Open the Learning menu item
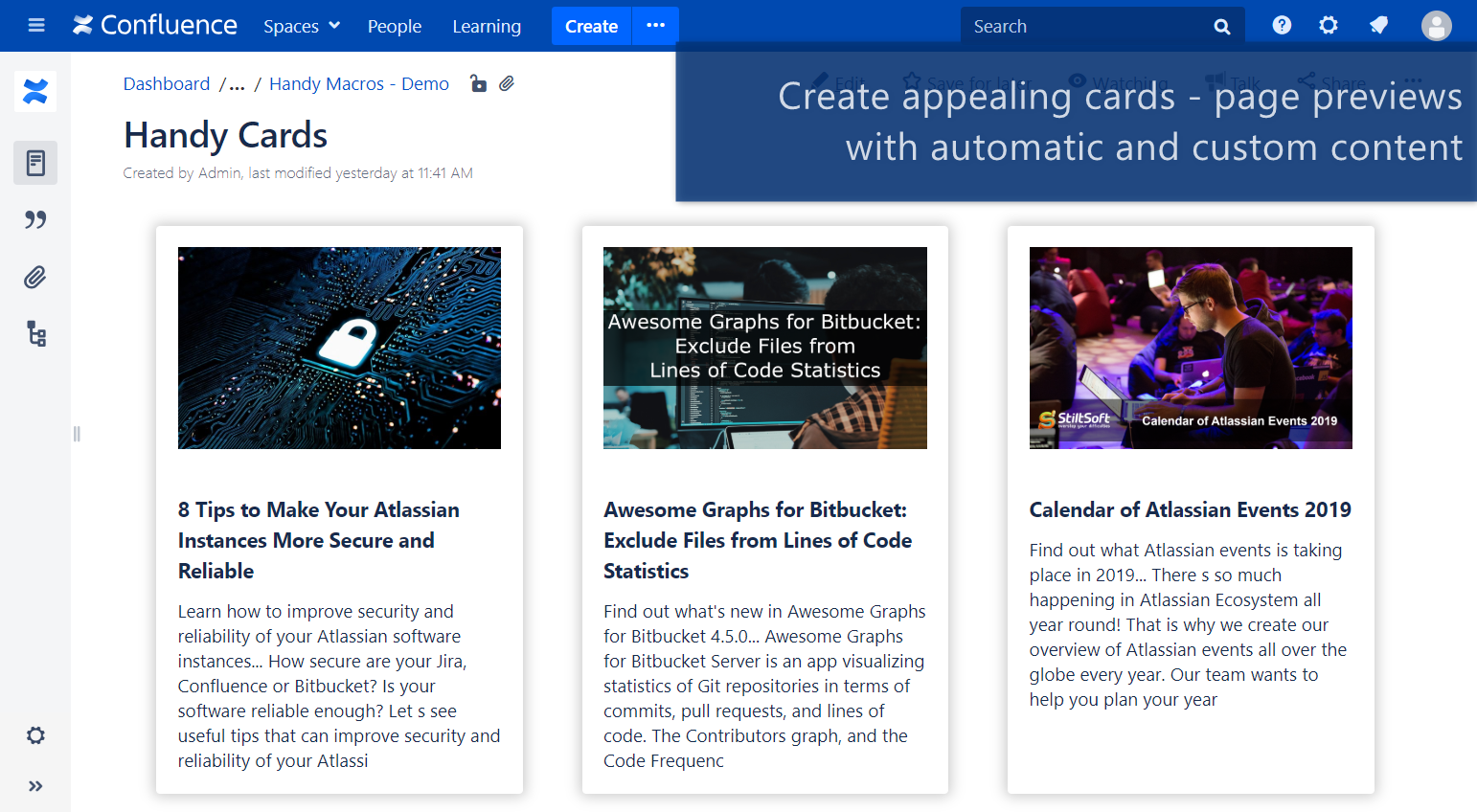Viewport: 1477px width, 812px height. [x=487, y=26]
